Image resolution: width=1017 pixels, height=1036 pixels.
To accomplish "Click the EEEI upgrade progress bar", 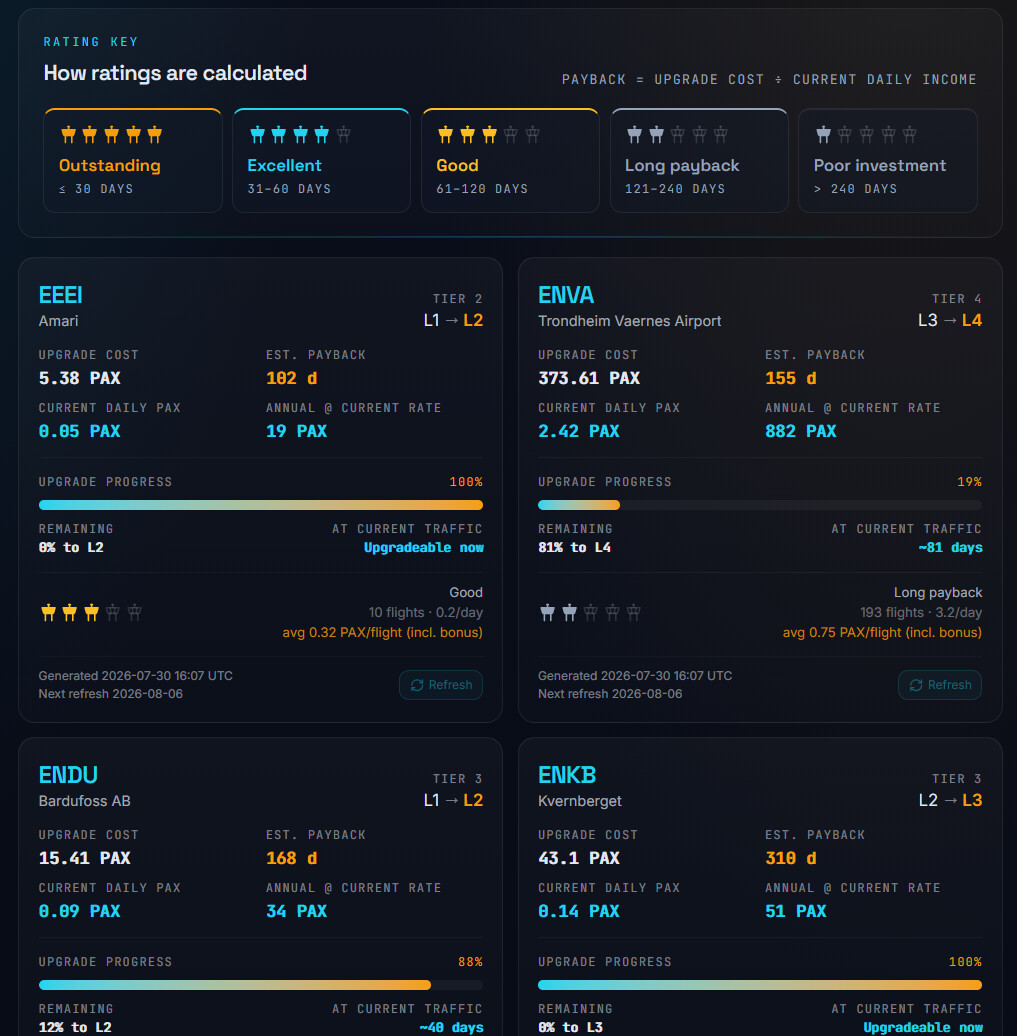I will [x=261, y=505].
